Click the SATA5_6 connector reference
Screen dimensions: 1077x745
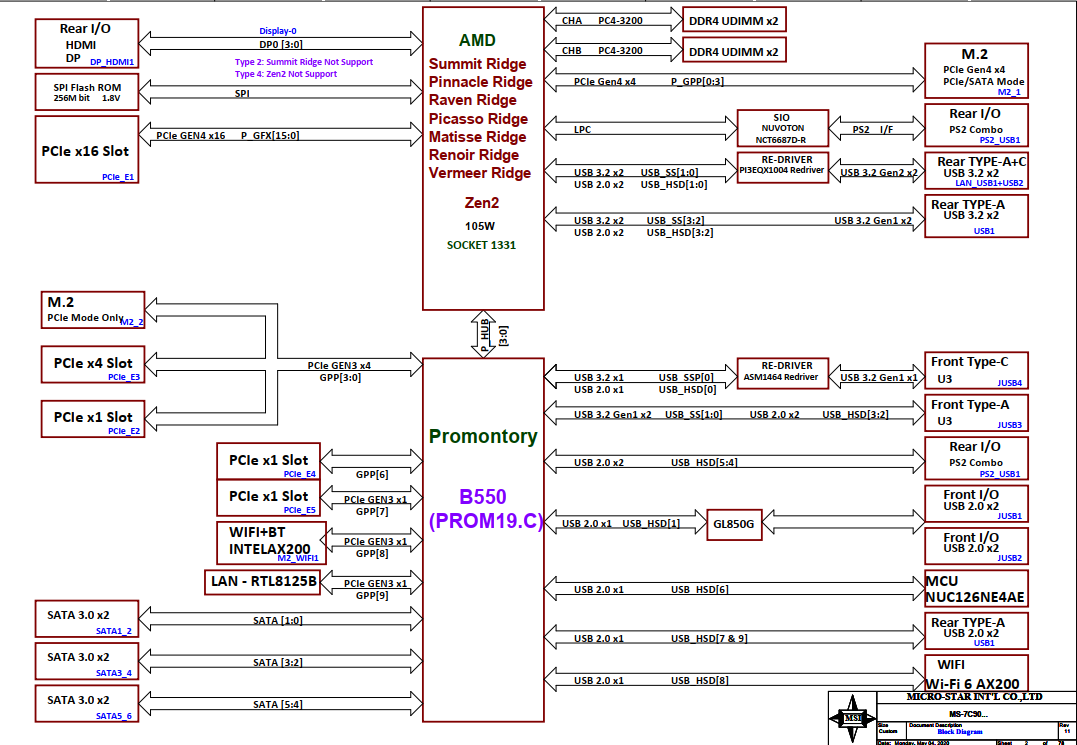(x=114, y=715)
